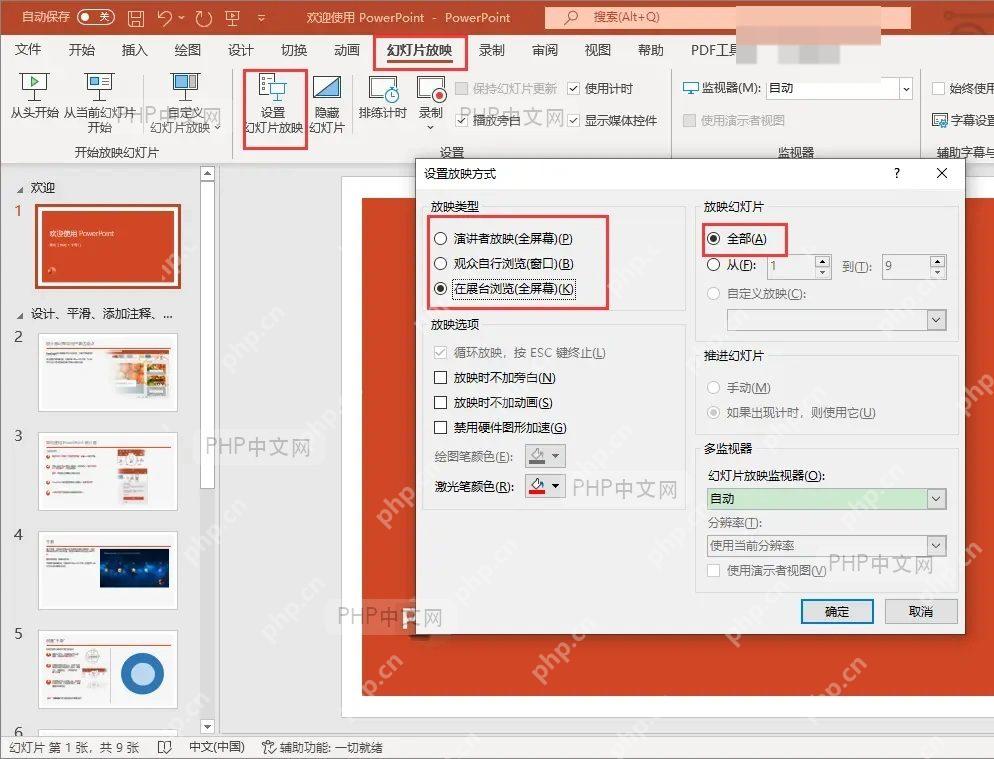Toggle 播放旁白 checkbox

click(462, 120)
